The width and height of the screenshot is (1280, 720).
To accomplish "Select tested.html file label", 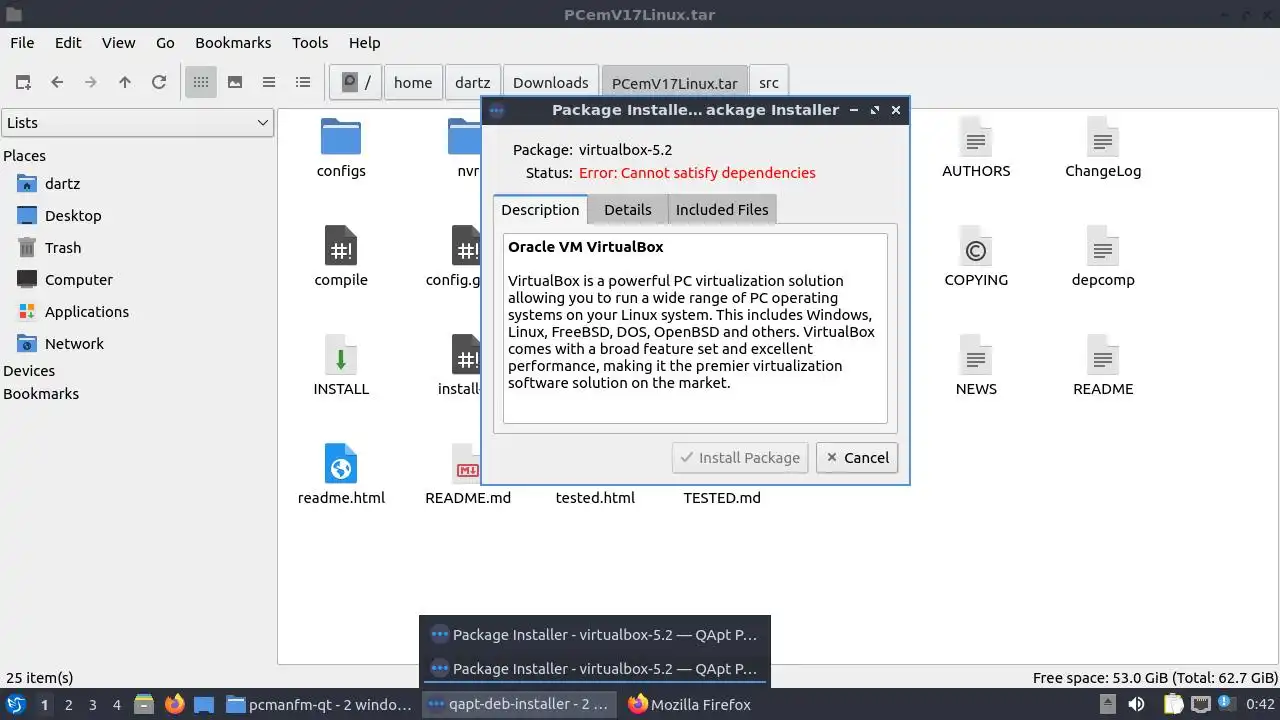I will point(595,498).
